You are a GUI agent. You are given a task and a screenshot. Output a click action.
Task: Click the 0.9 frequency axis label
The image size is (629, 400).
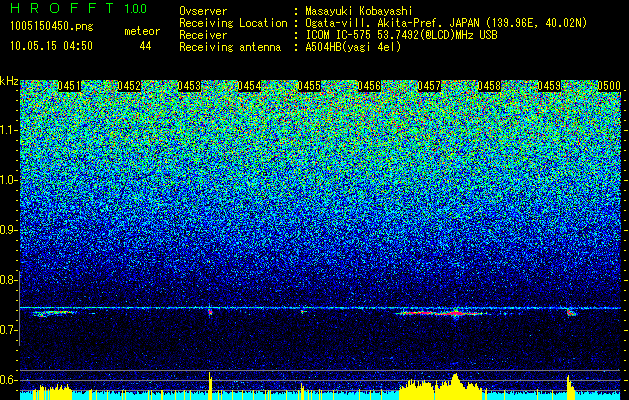(x=8, y=230)
